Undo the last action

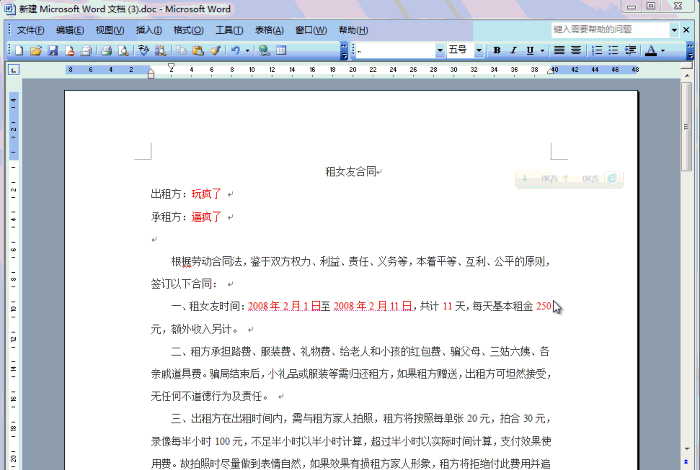click(x=235, y=50)
